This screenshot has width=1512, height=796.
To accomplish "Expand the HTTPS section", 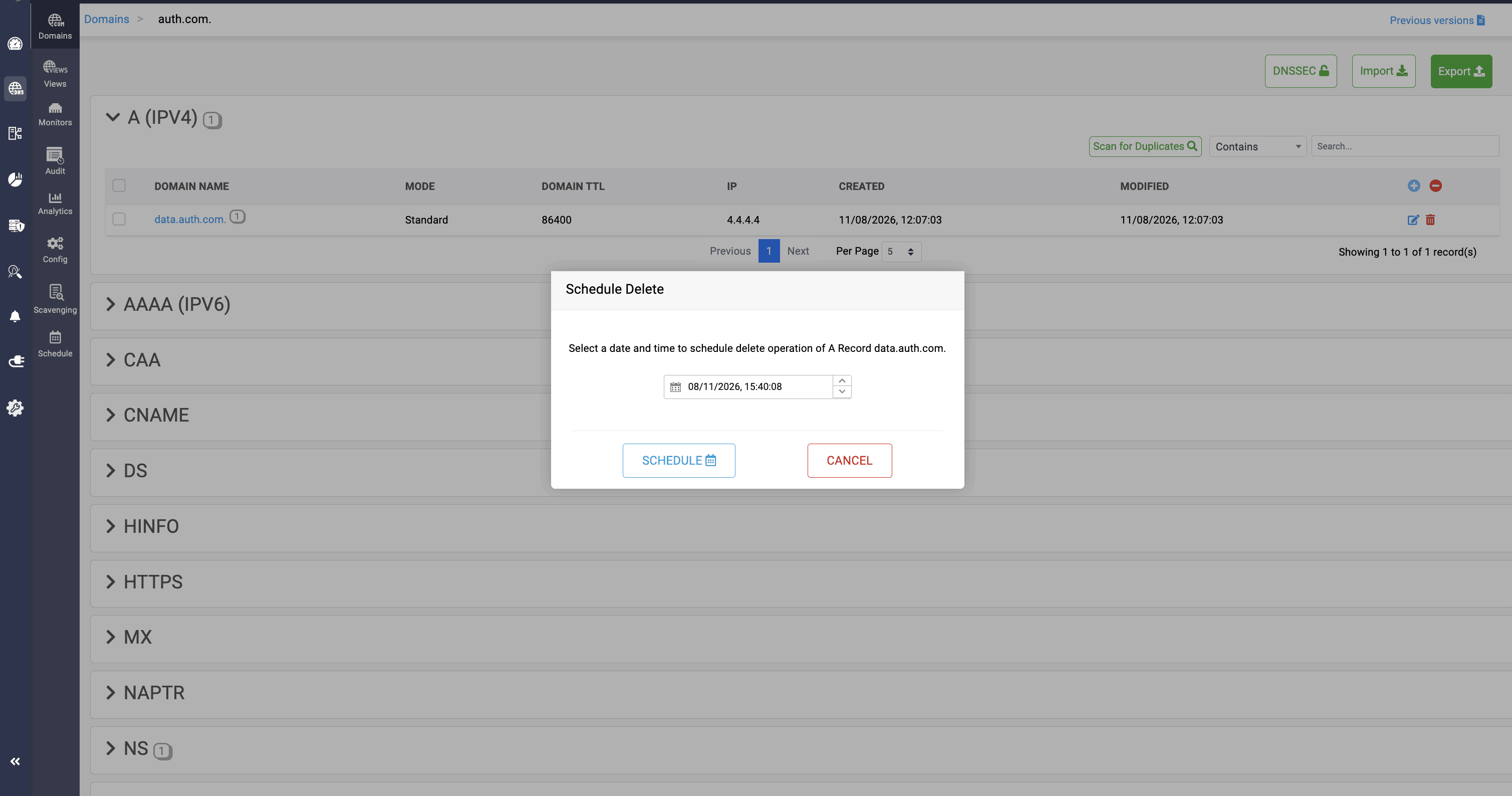I will [x=110, y=581].
